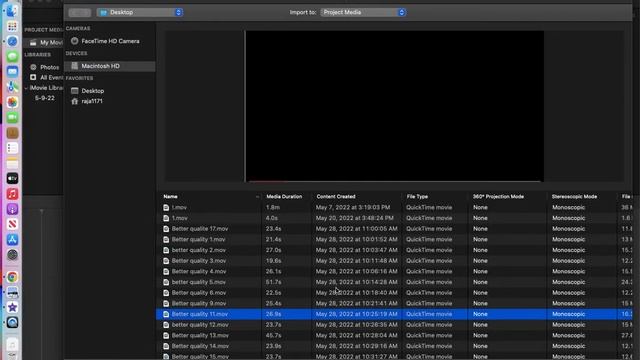Click the raja1171 home icon

[74, 101]
